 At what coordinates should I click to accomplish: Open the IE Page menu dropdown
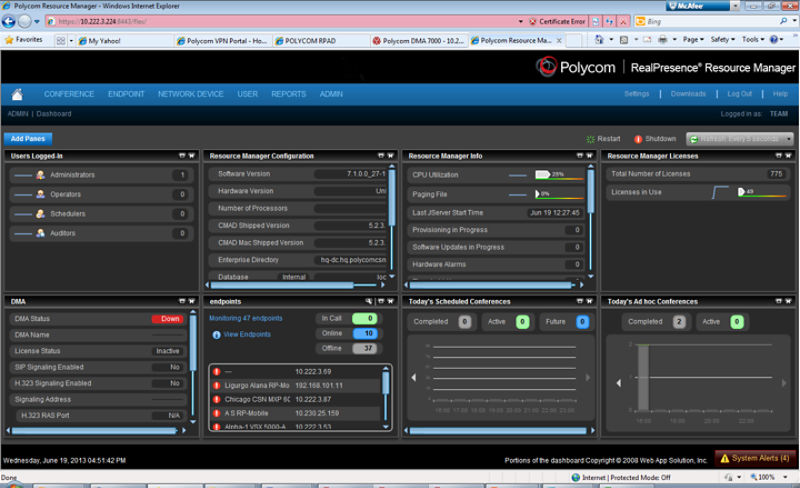click(x=693, y=39)
